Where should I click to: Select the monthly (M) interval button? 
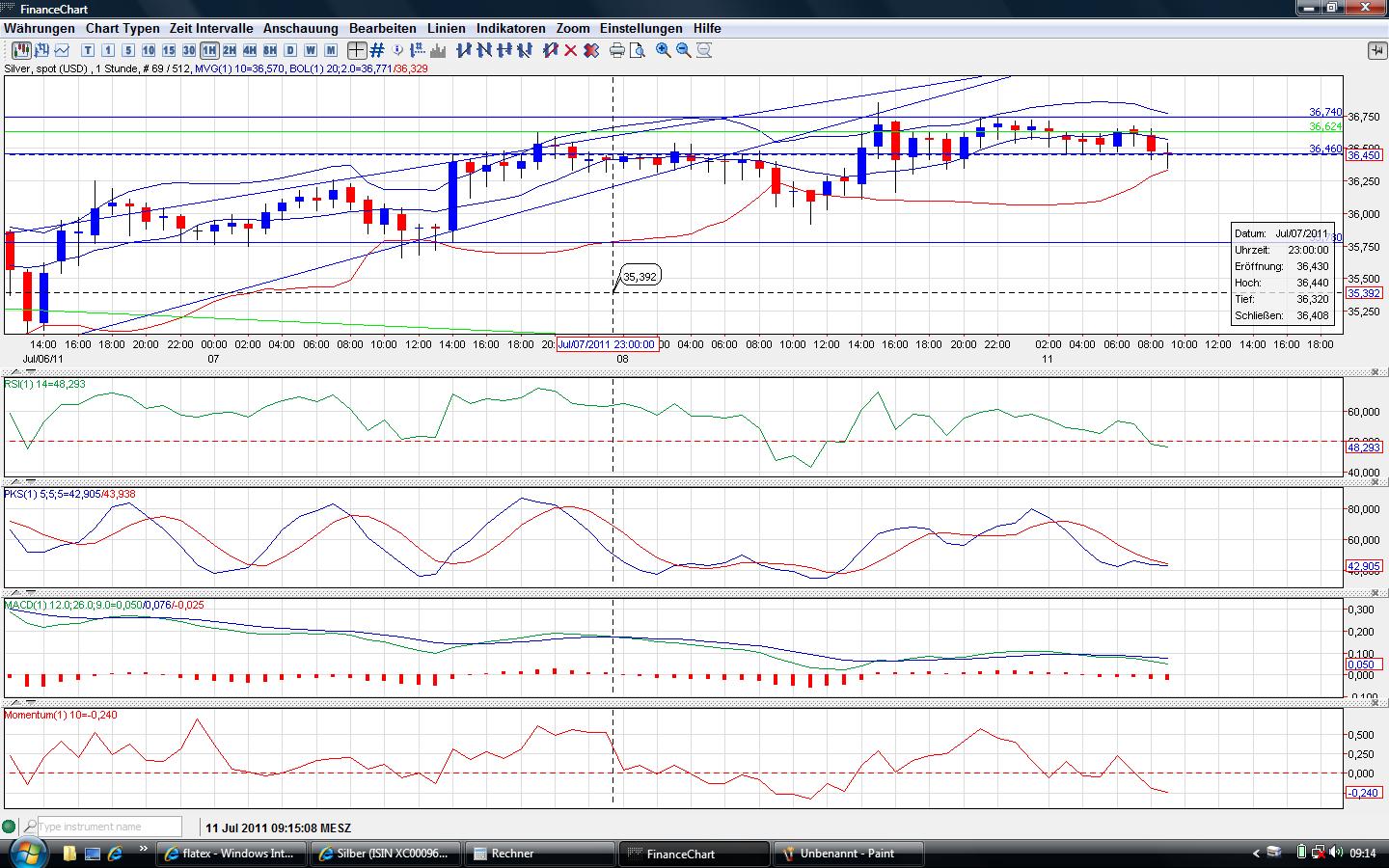point(331,50)
